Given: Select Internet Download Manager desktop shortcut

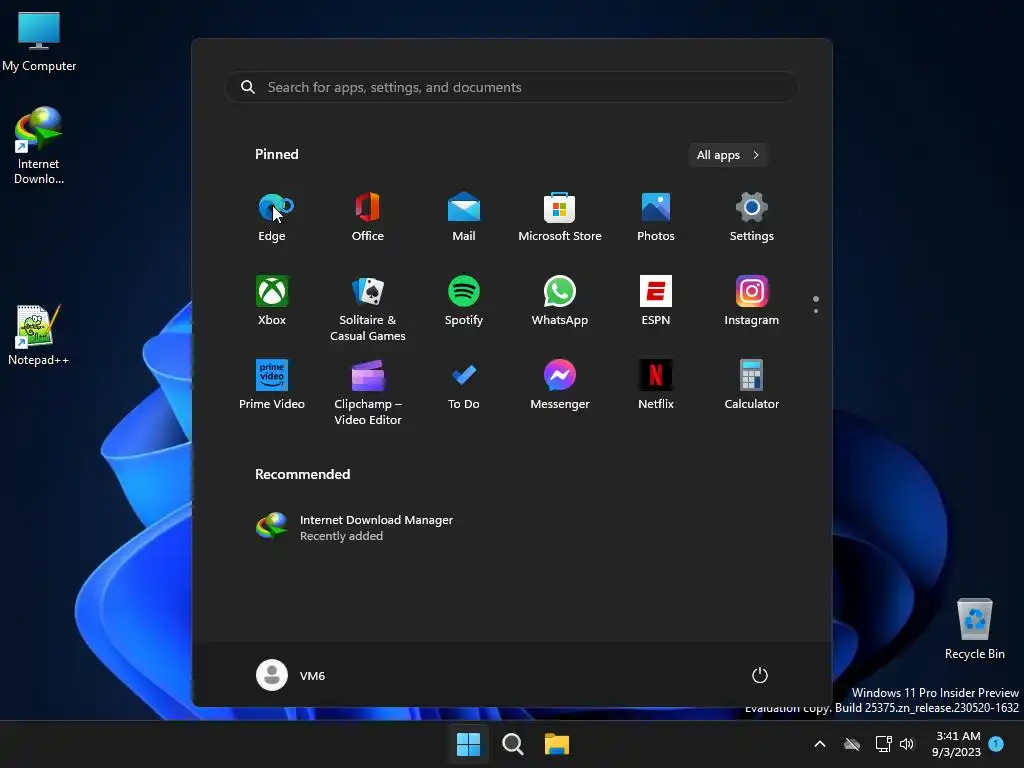Looking at the screenshot, I should tap(39, 146).
